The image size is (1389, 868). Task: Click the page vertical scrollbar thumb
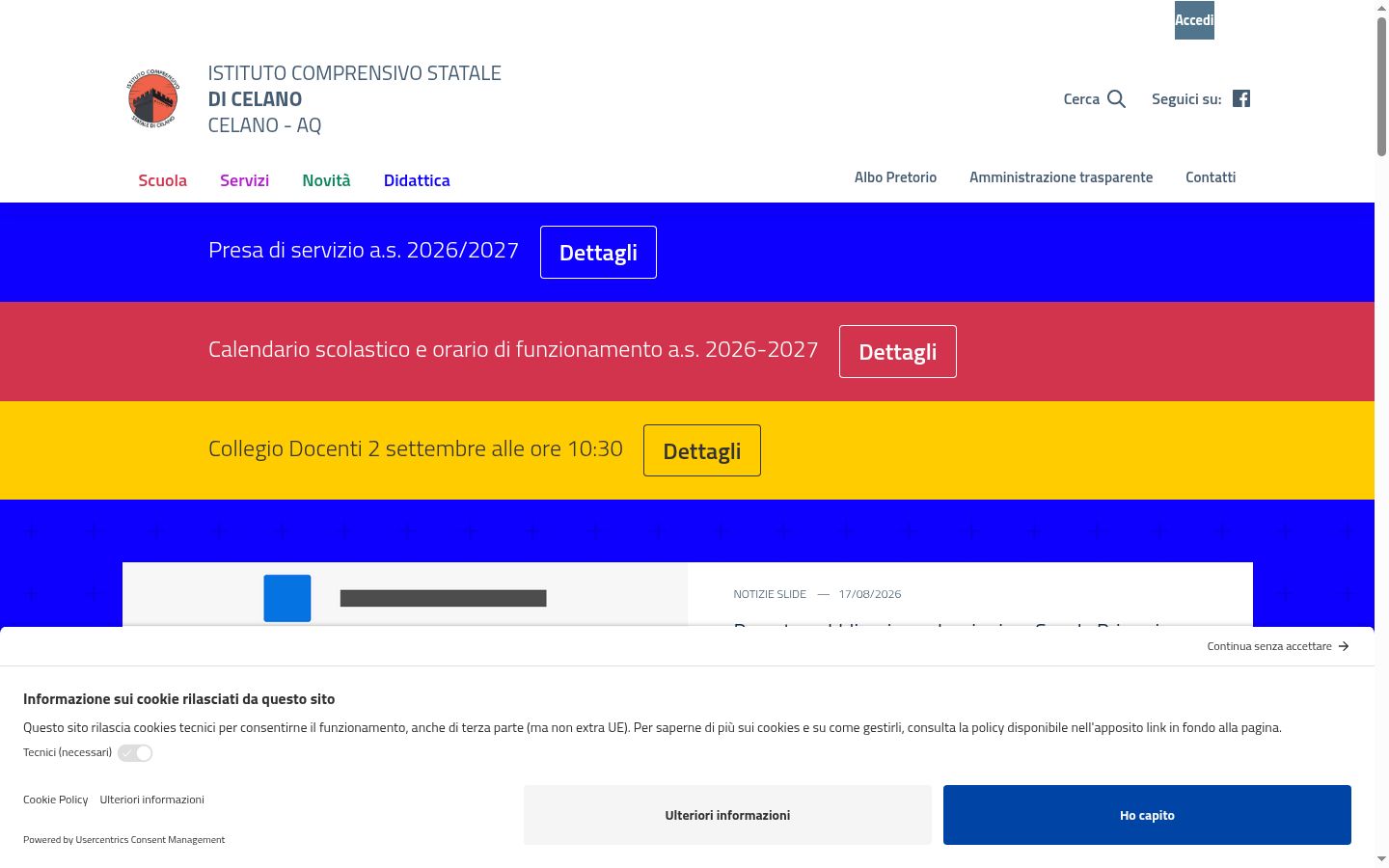click(1381, 85)
